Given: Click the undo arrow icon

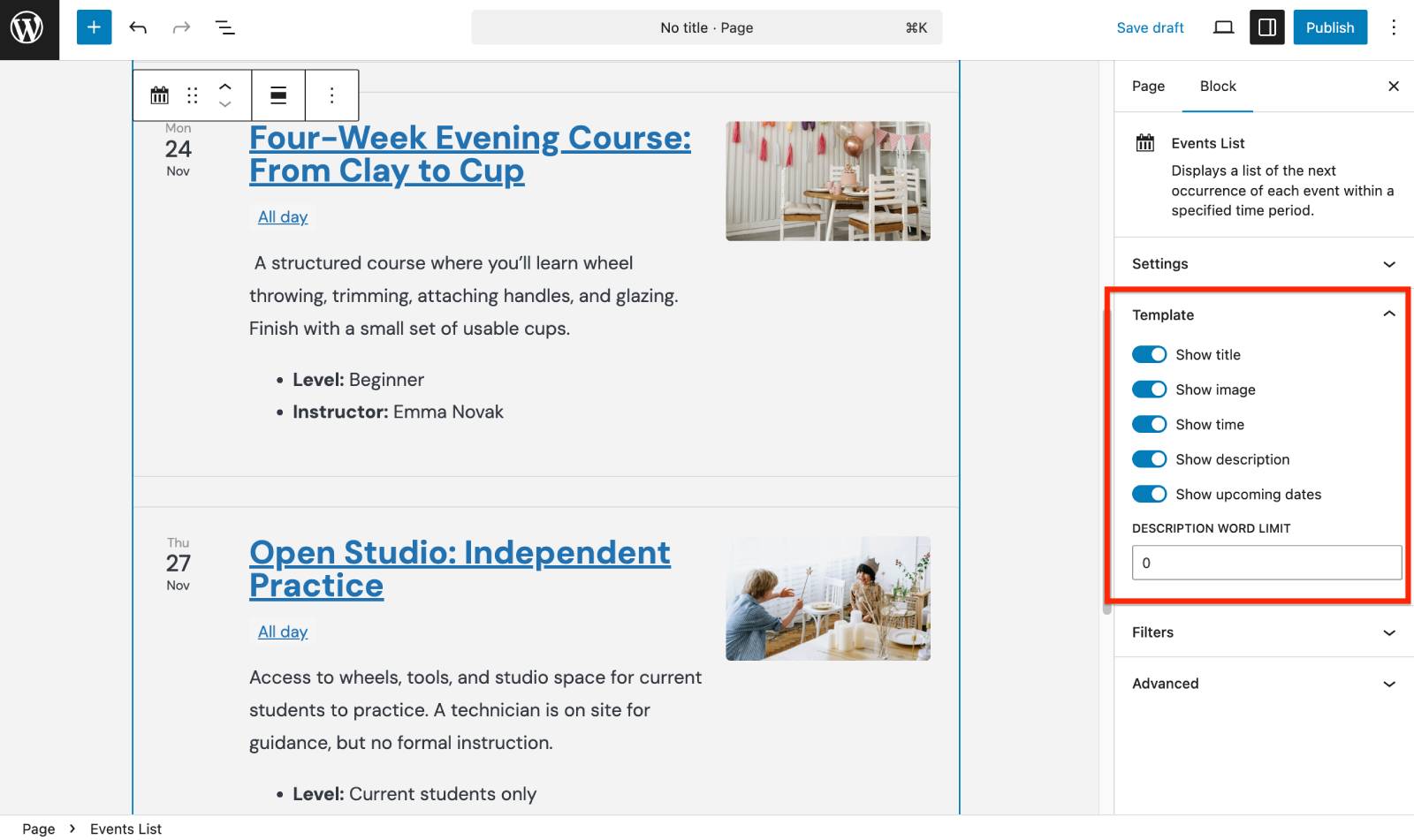Looking at the screenshot, I should pyautogui.click(x=138, y=27).
